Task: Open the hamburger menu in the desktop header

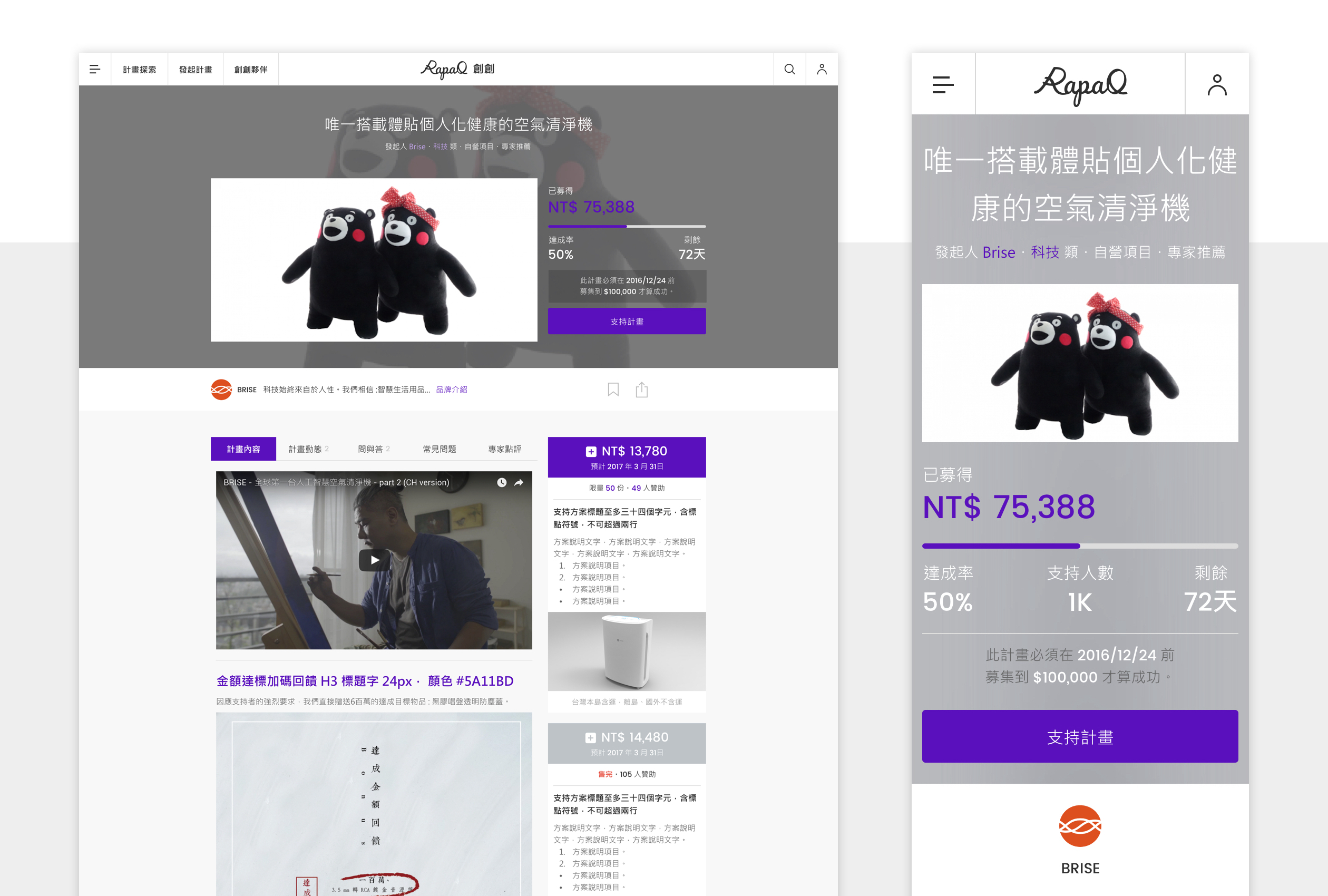Action: click(95, 69)
